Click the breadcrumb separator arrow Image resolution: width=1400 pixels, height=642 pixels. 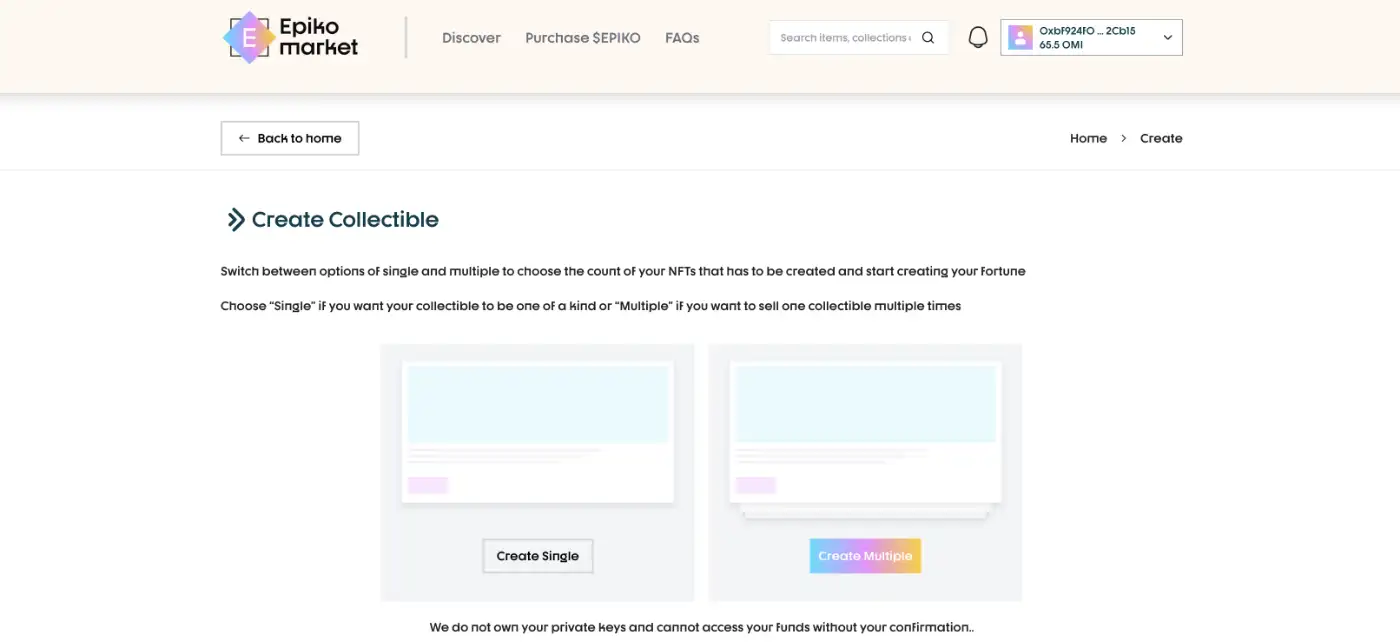[1123, 139]
